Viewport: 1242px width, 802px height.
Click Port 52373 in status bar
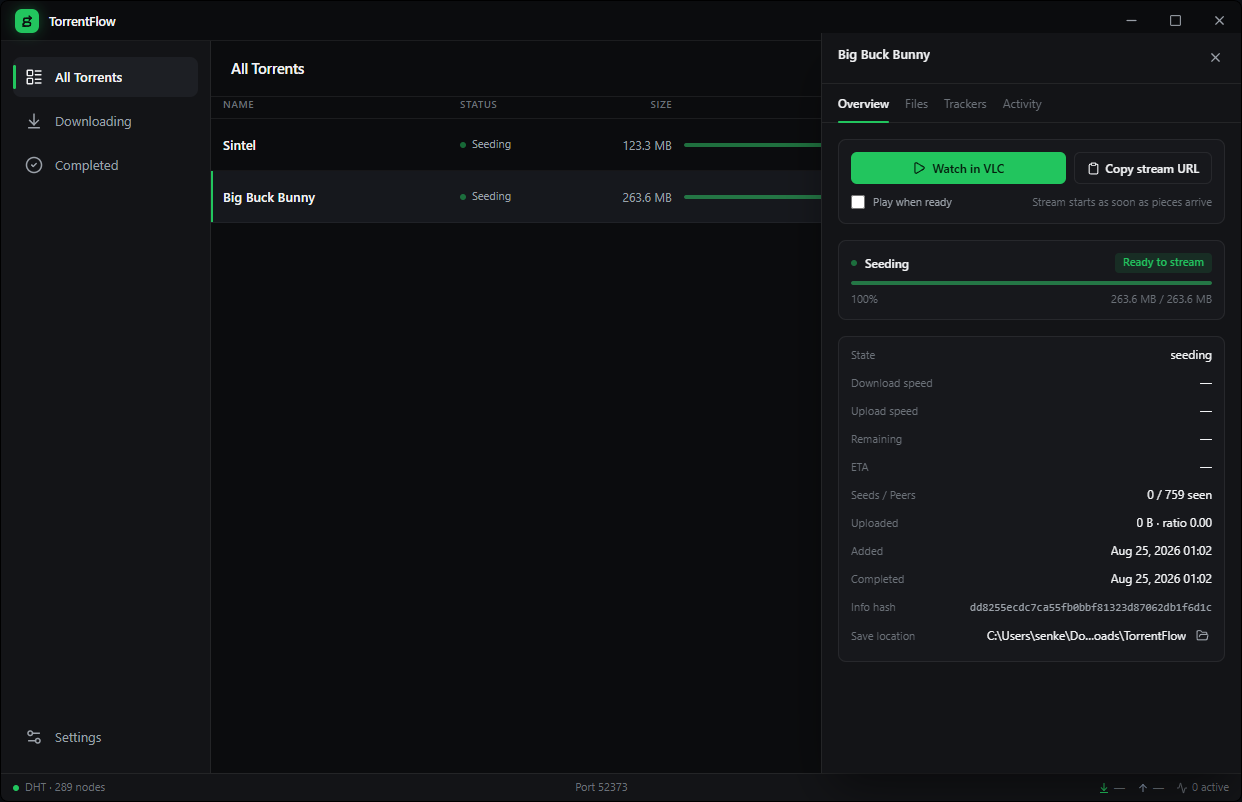click(x=601, y=787)
